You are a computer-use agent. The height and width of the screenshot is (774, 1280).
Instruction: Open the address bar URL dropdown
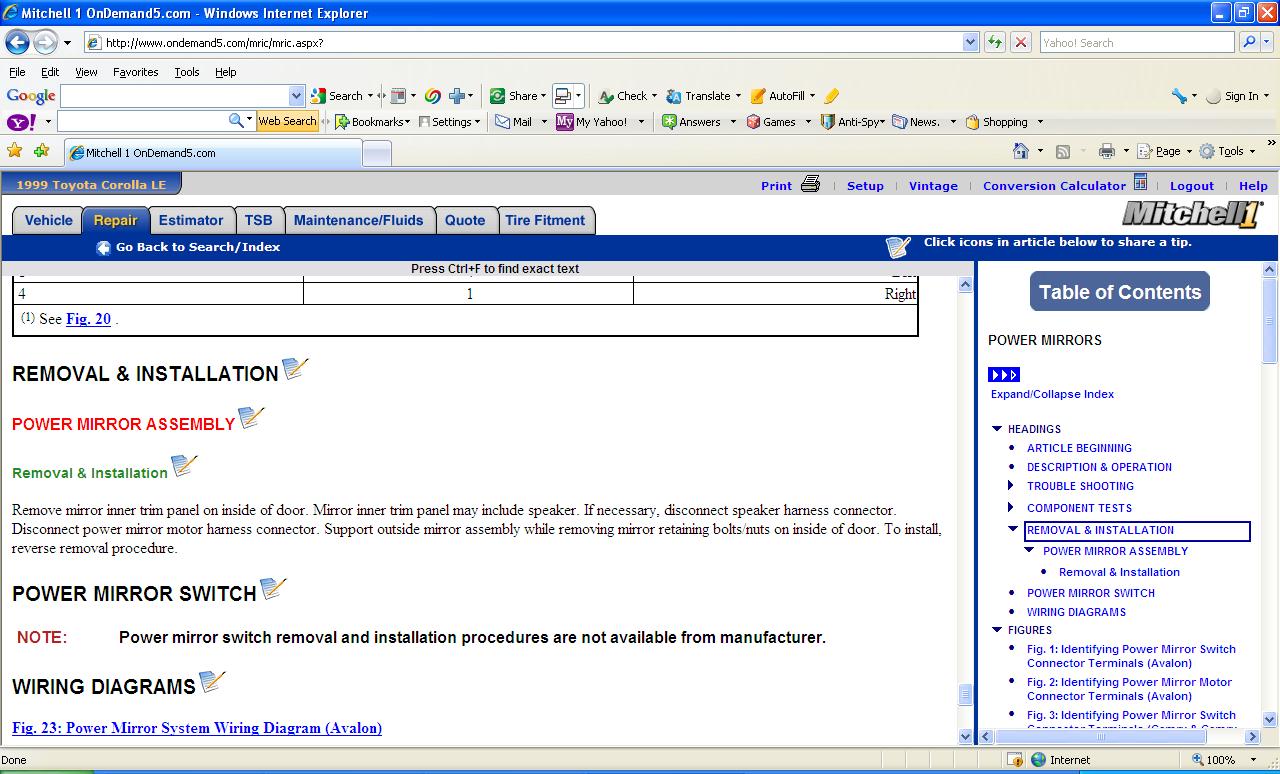coord(970,42)
